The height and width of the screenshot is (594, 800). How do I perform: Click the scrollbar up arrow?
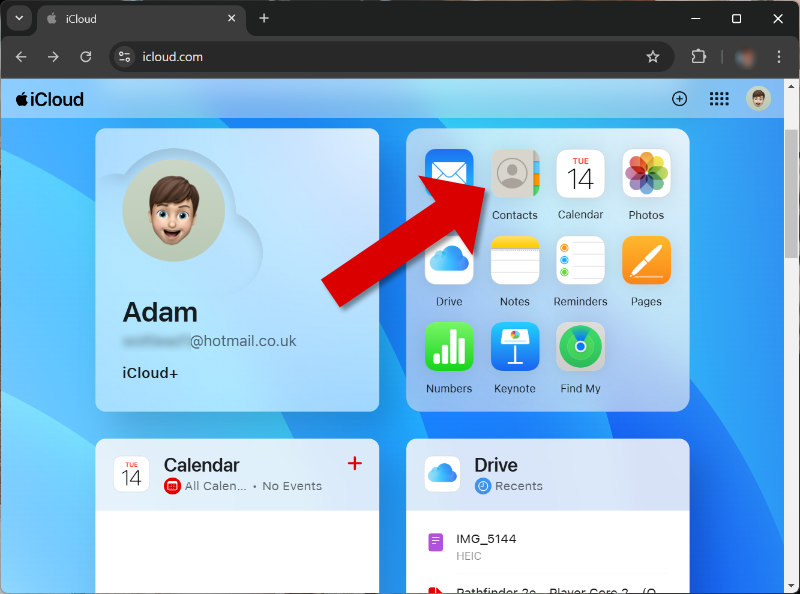click(791, 85)
